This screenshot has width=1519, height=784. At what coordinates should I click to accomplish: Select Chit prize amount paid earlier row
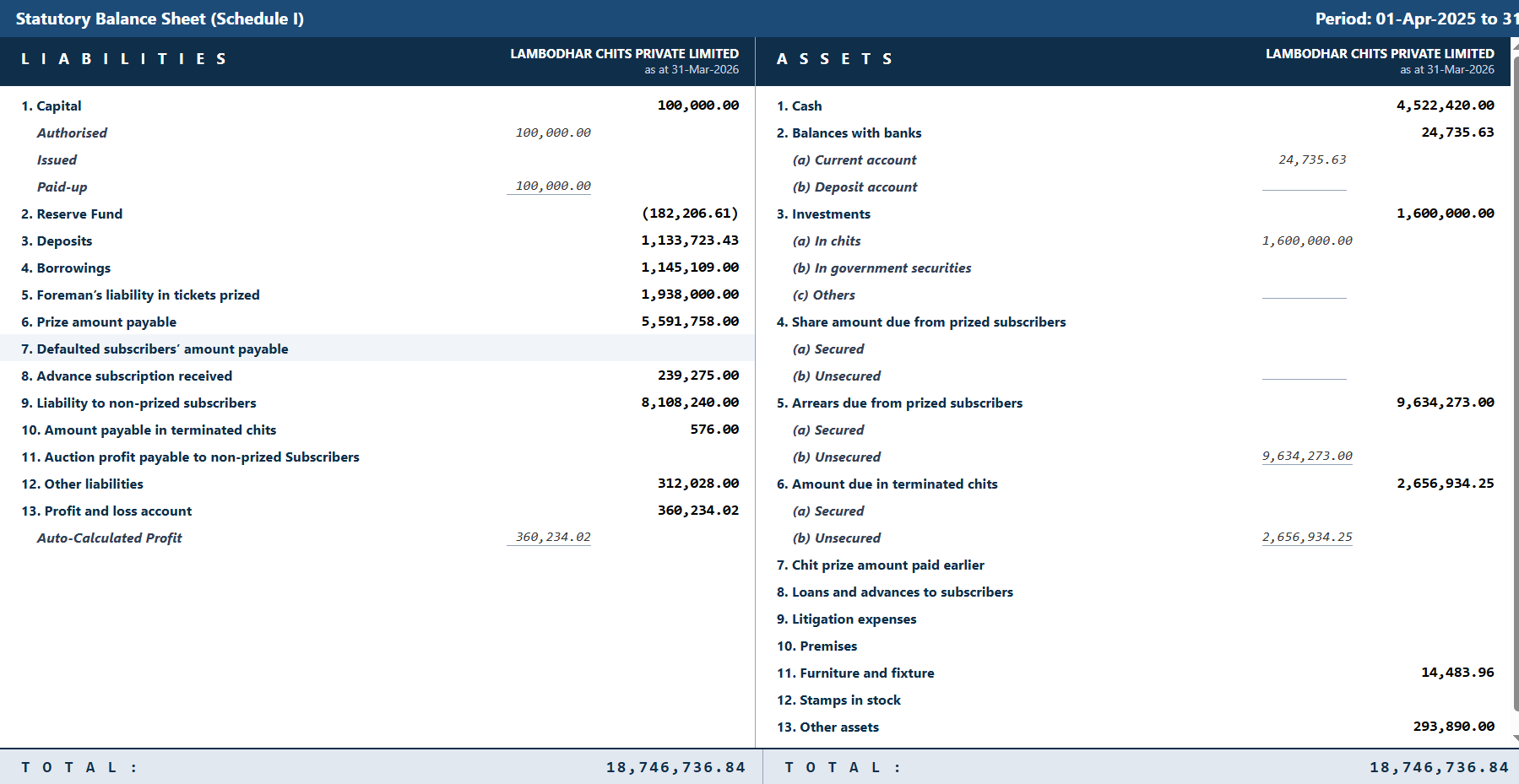(1133, 565)
